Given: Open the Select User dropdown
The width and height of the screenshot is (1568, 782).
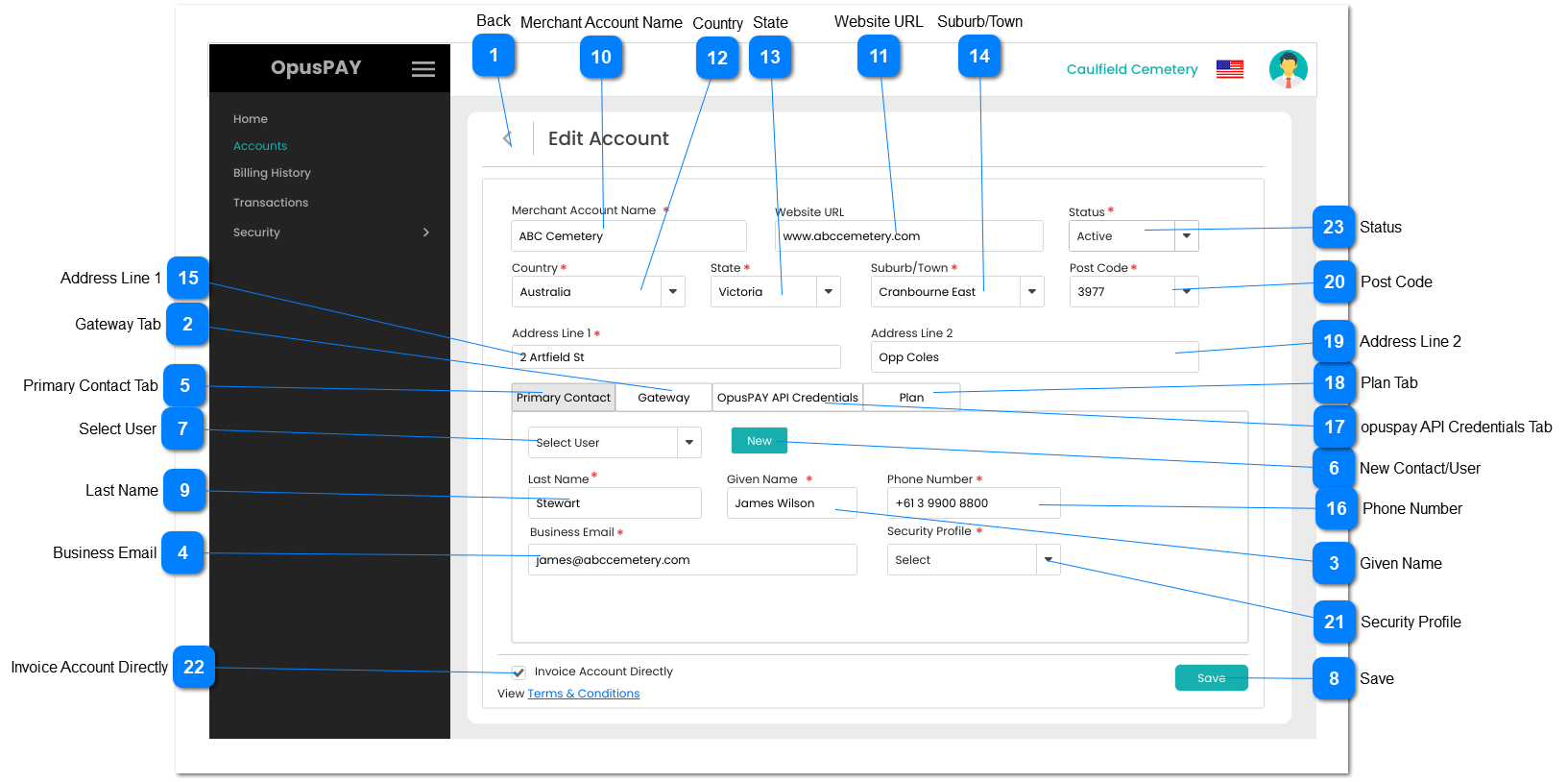Looking at the screenshot, I should [x=689, y=443].
